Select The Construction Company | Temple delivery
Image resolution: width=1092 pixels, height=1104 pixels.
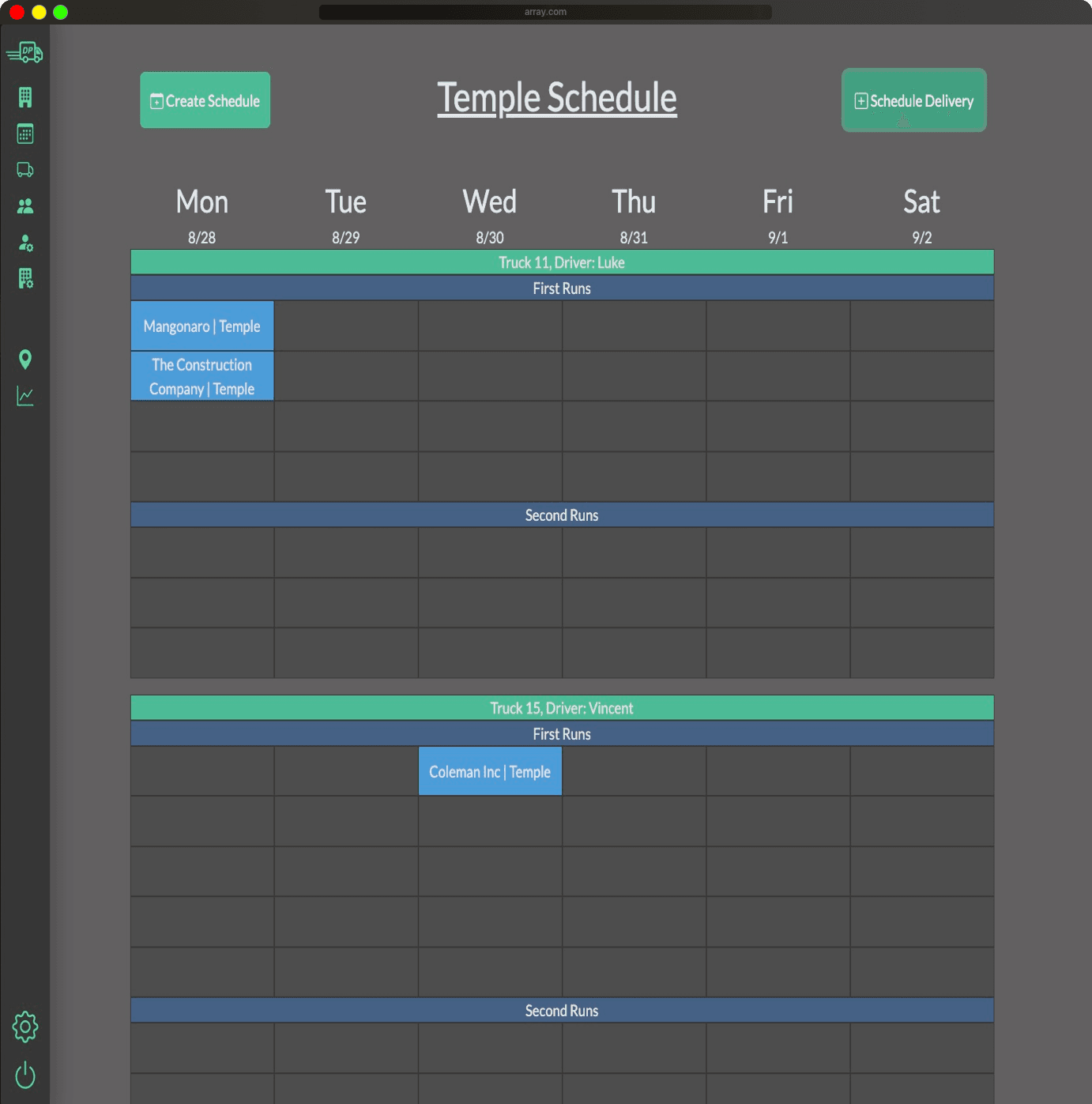pos(201,376)
